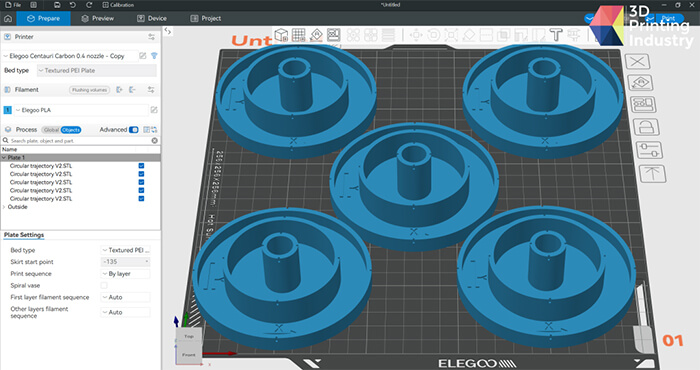Viewport: 700px width, 370px height.
Task: Edit the Elegoo PLA filament preset
Action: 154,110
